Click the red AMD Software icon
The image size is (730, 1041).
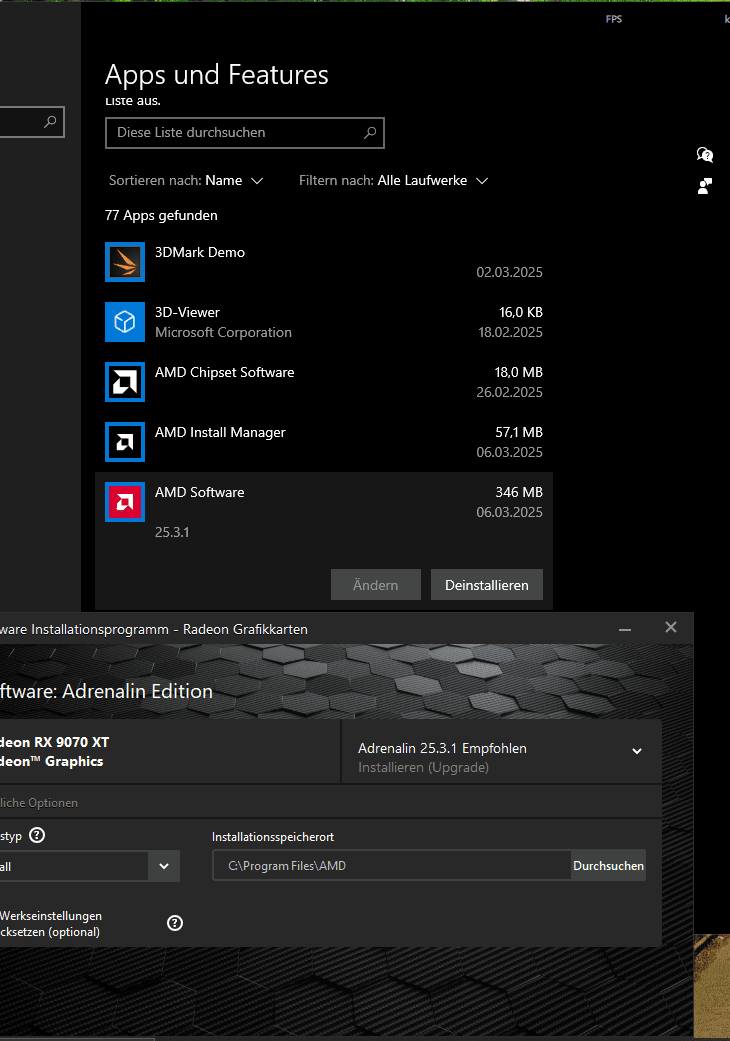point(125,502)
